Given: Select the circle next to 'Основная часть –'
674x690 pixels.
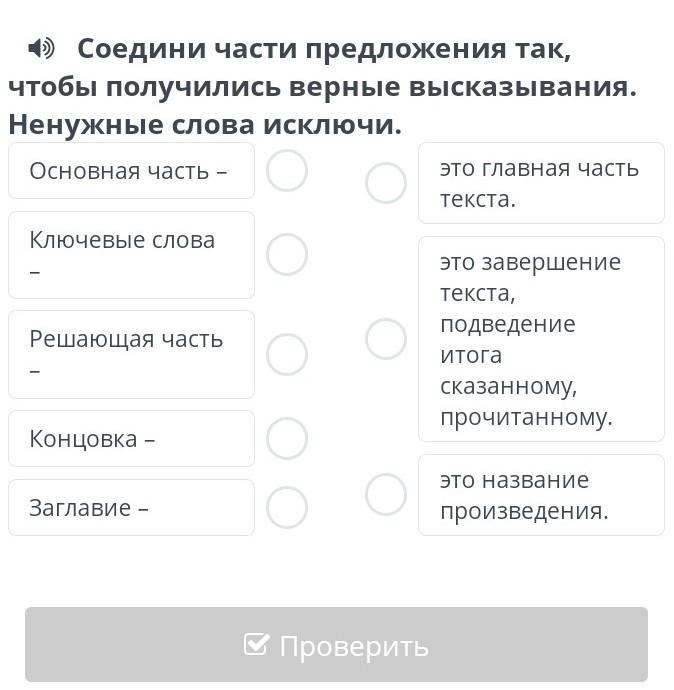Looking at the screenshot, I should [287, 171].
